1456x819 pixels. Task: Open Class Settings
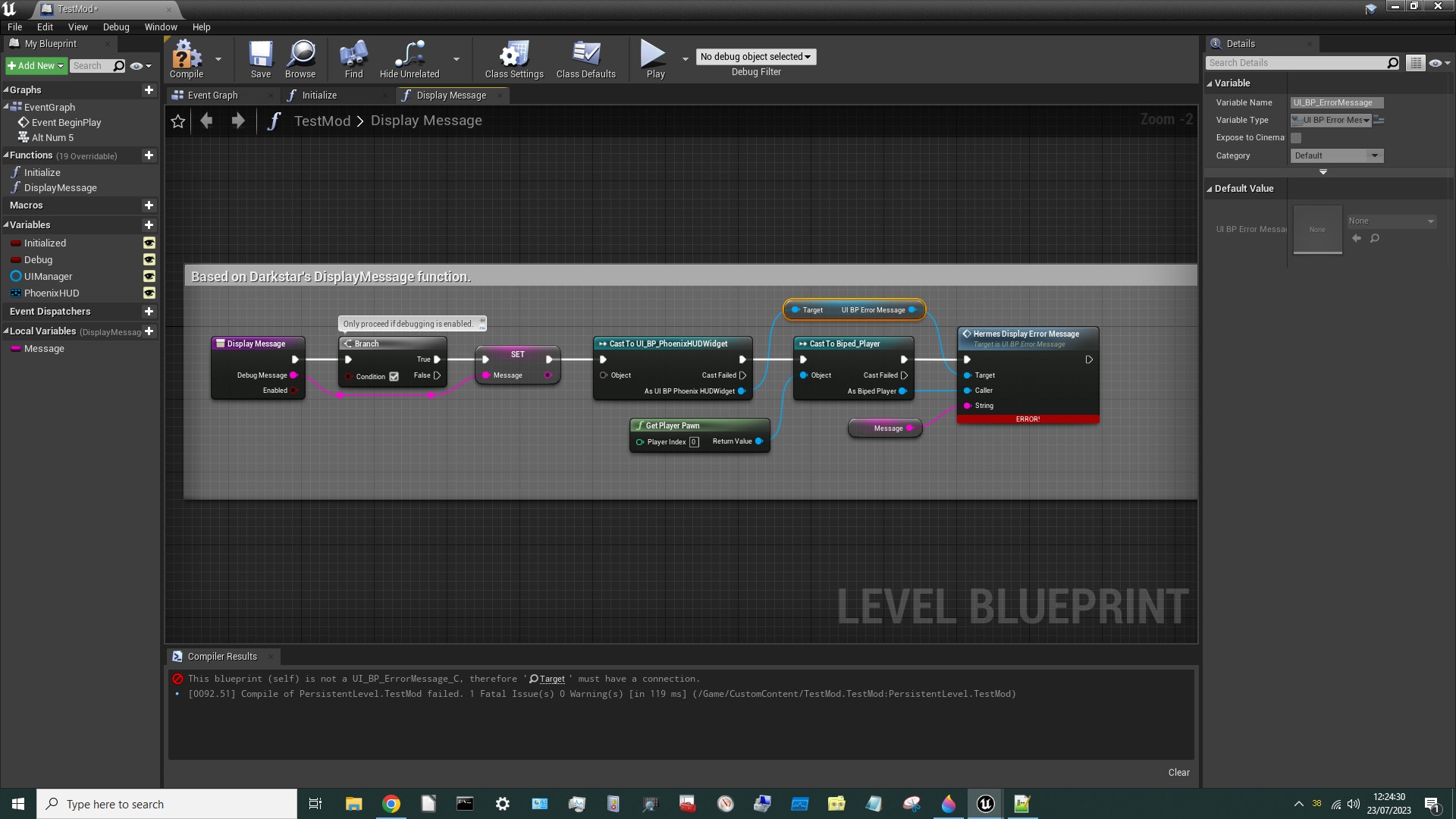pyautogui.click(x=514, y=60)
